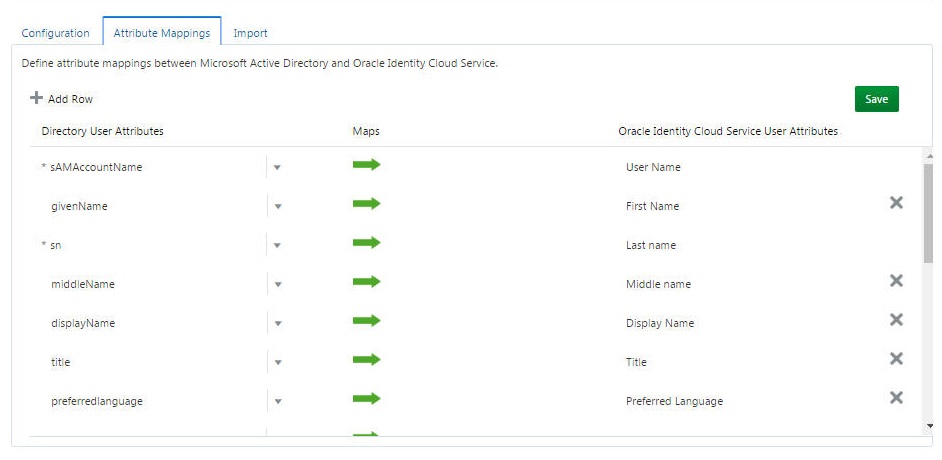Expand the givenName attribute dropdown
Viewport: 942px width, 460px height.
(277, 207)
